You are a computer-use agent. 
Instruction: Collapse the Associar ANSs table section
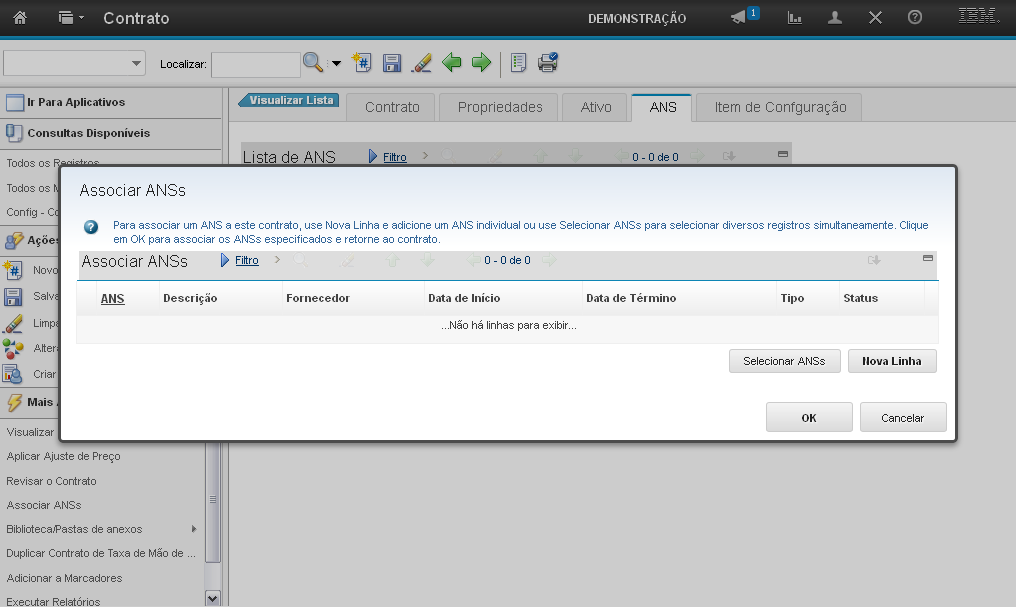927,258
